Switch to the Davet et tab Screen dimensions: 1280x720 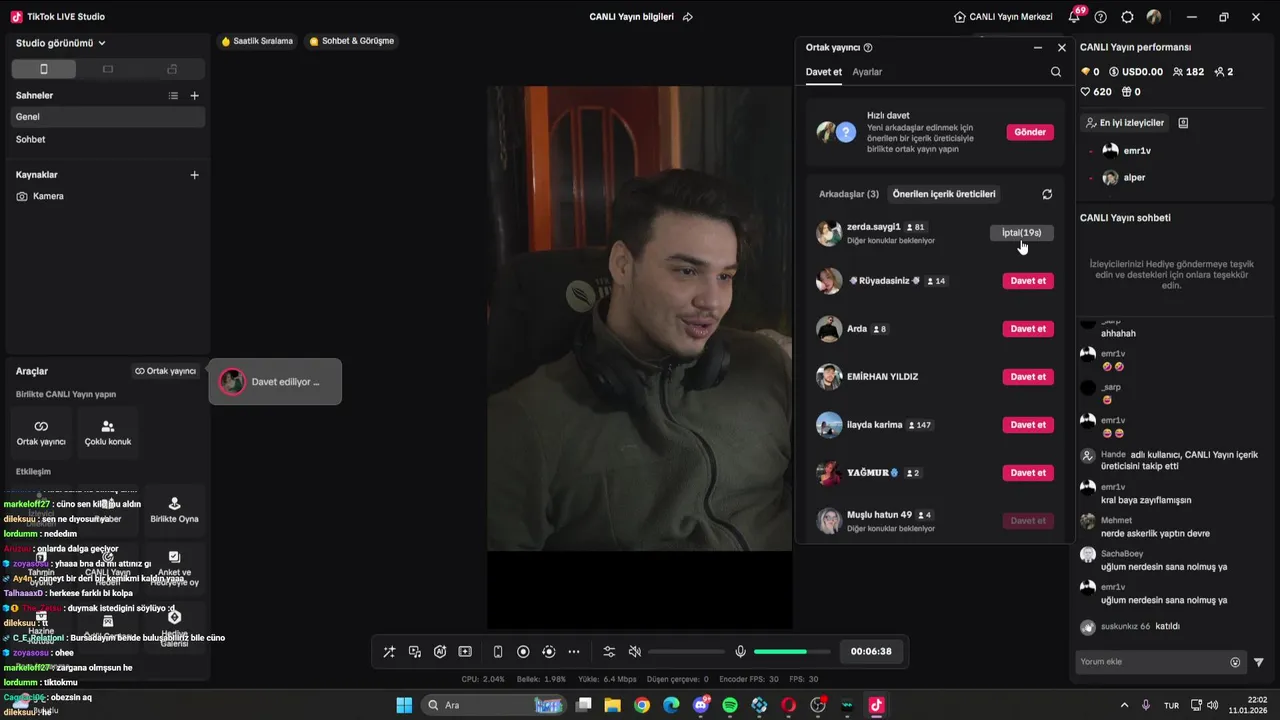coord(824,72)
